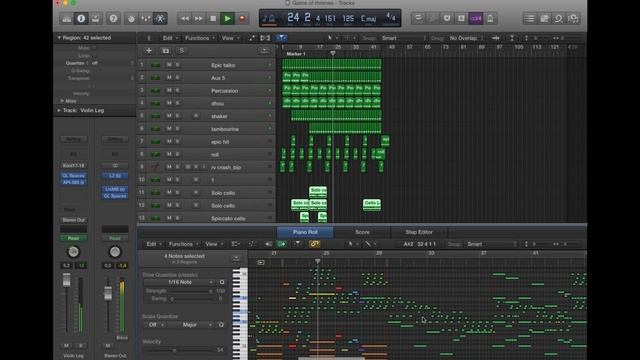
Task: Open the Scale Quantize Off dropdown
Action: [x=155, y=324]
